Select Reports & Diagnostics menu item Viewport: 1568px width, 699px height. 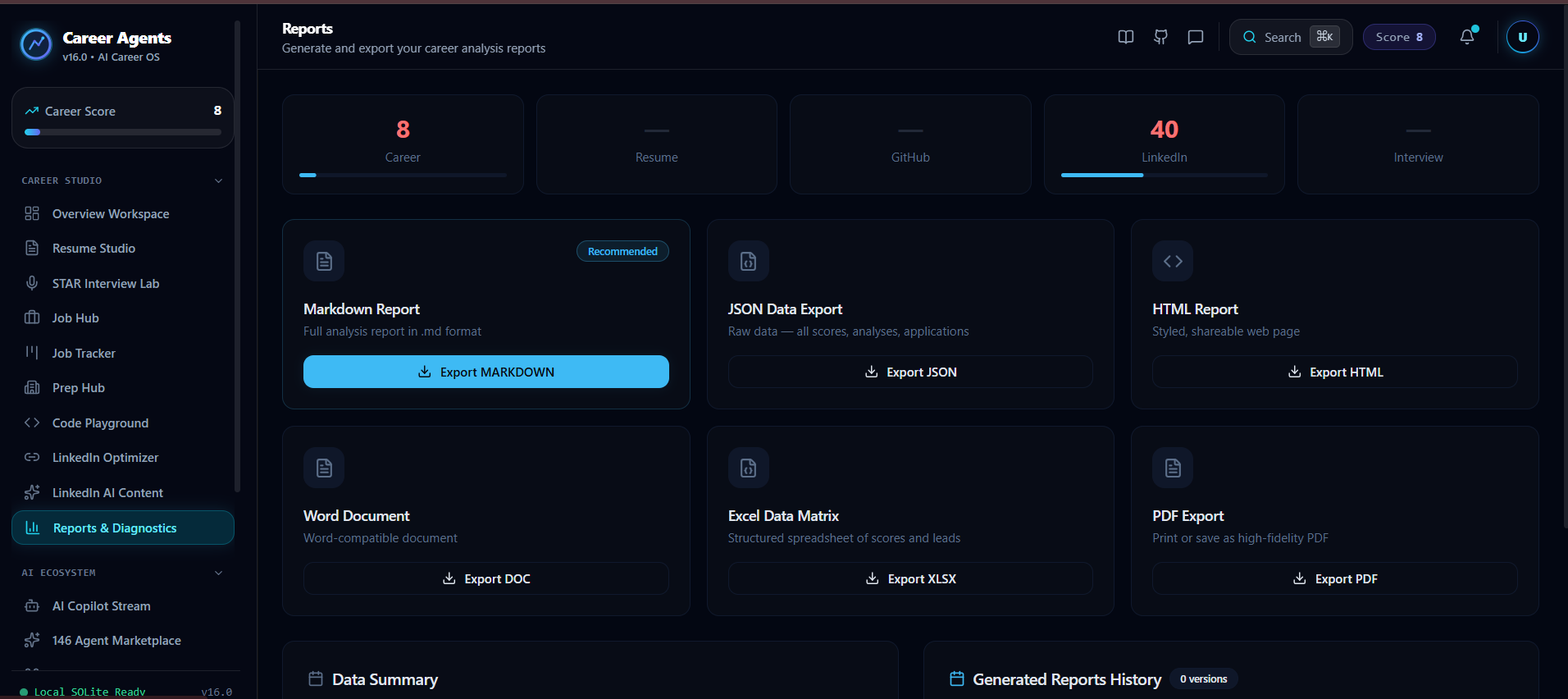pos(123,528)
